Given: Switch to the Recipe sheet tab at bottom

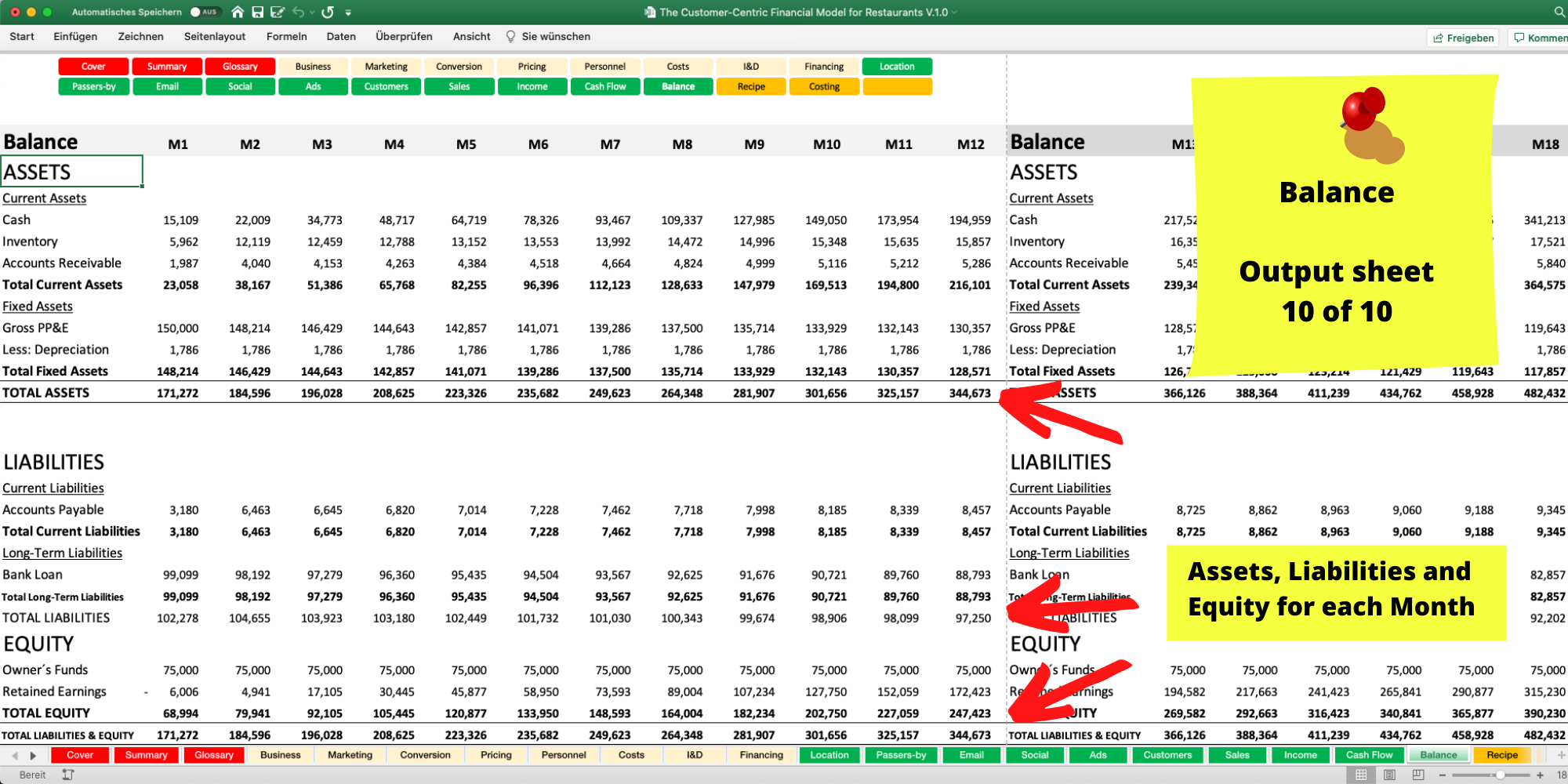Looking at the screenshot, I should click(1502, 755).
